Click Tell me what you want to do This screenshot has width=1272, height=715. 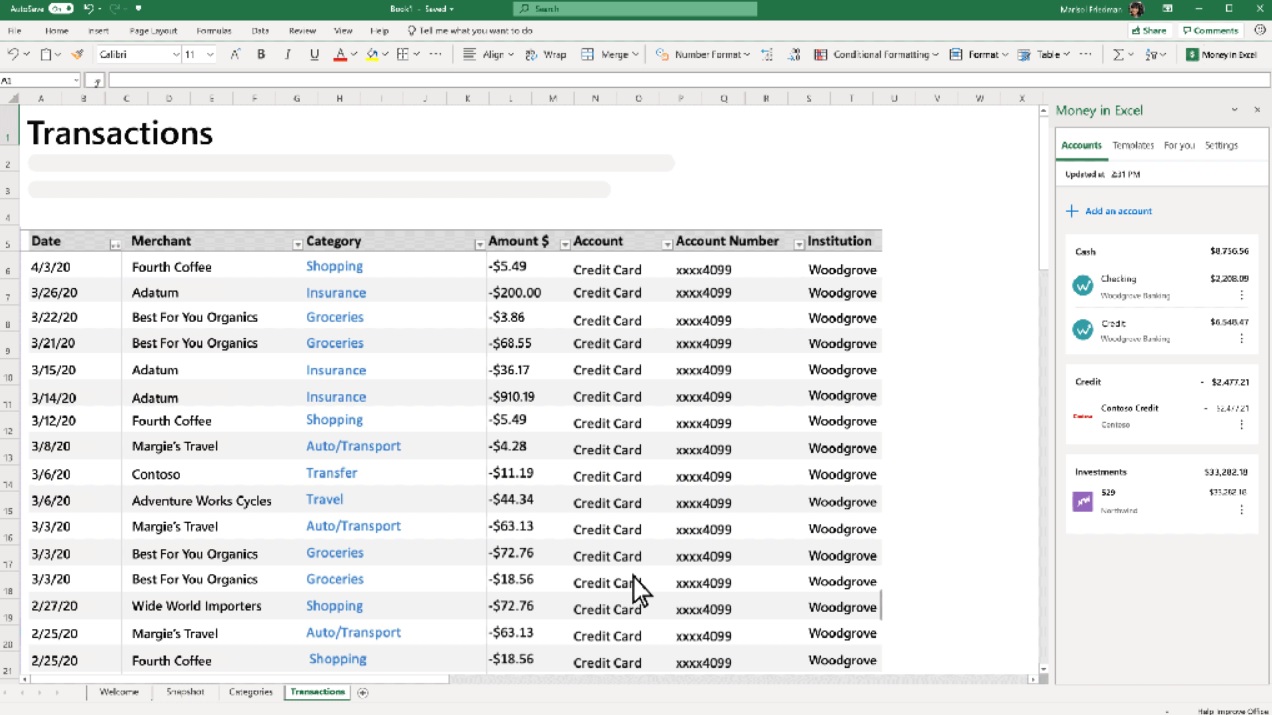tap(470, 31)
